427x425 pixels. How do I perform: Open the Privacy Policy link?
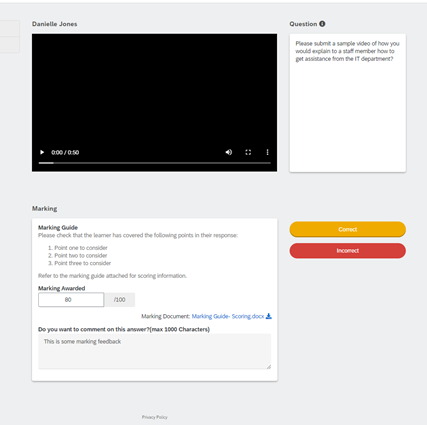click(x=155, y=417)
